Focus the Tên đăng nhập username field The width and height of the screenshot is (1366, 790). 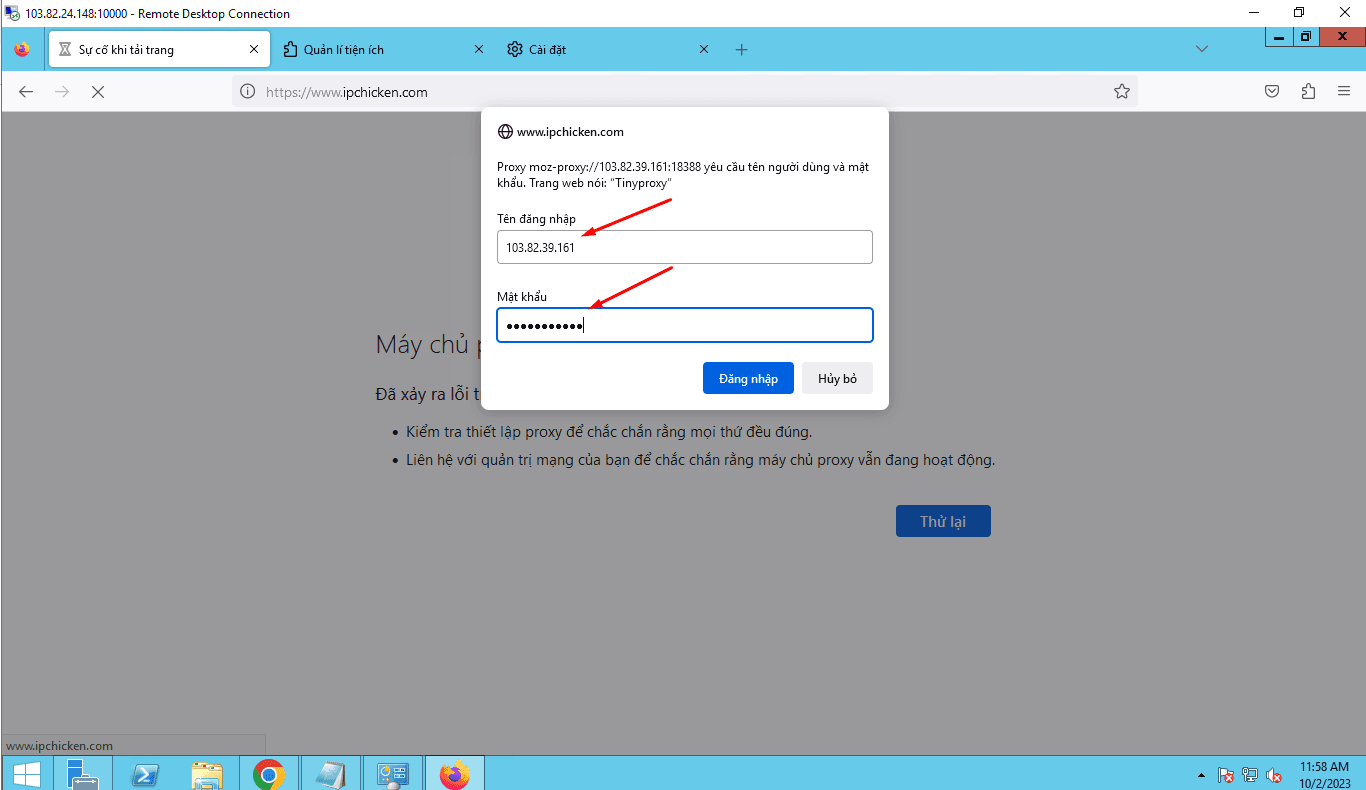685,247
